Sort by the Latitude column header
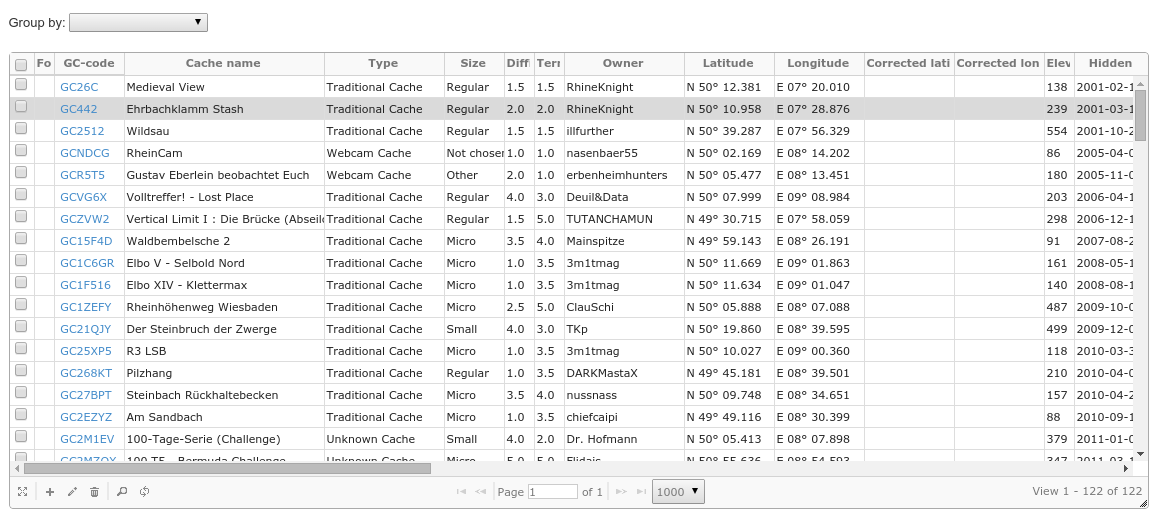1158x517 pixels. (728, 63)
